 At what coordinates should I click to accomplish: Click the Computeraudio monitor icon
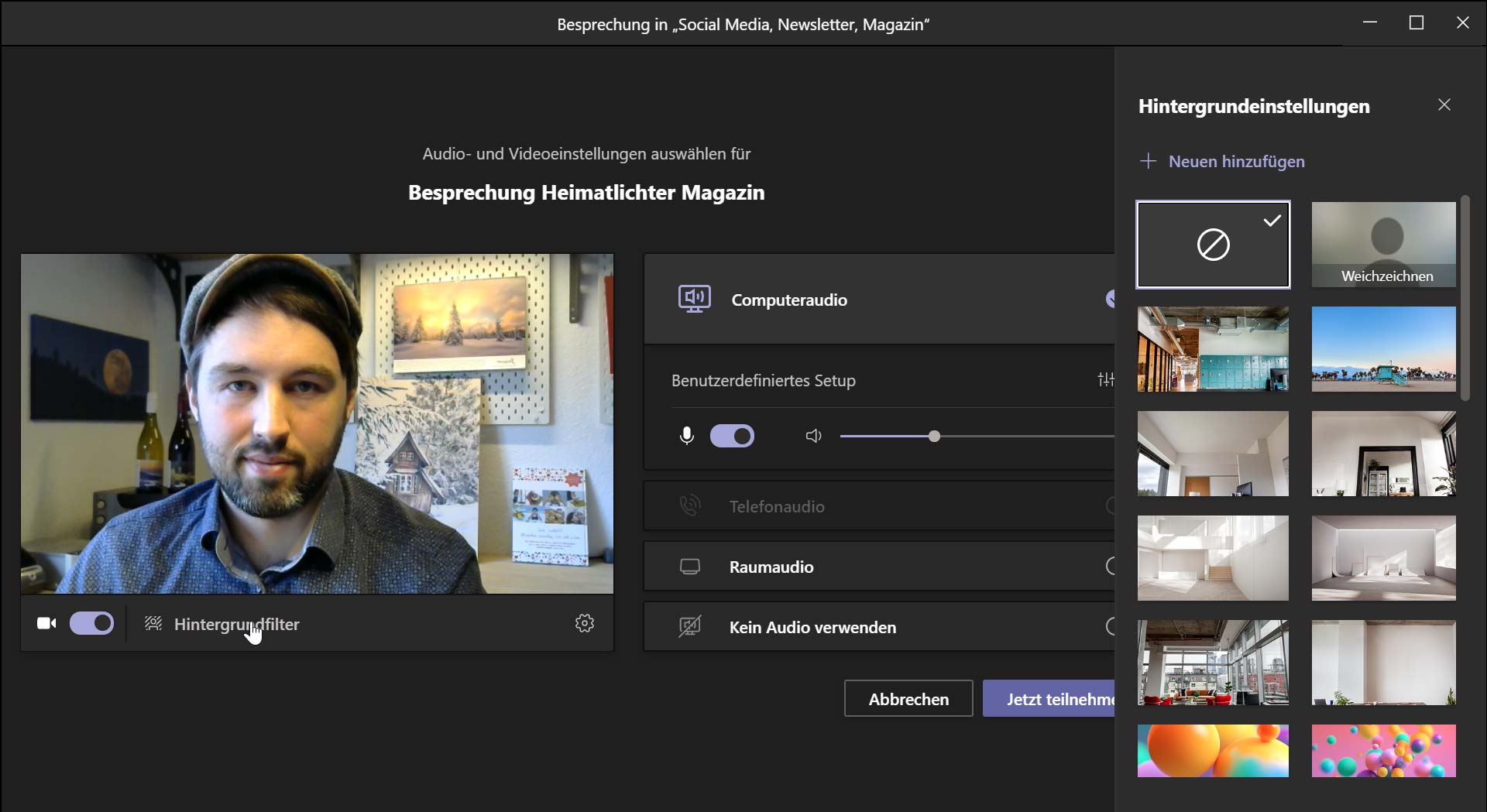[x=694, y=300]
